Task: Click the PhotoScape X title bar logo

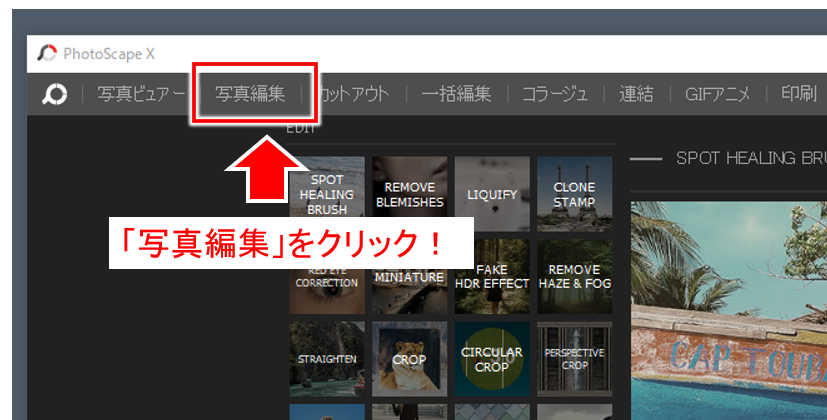Action: point(47,53)
